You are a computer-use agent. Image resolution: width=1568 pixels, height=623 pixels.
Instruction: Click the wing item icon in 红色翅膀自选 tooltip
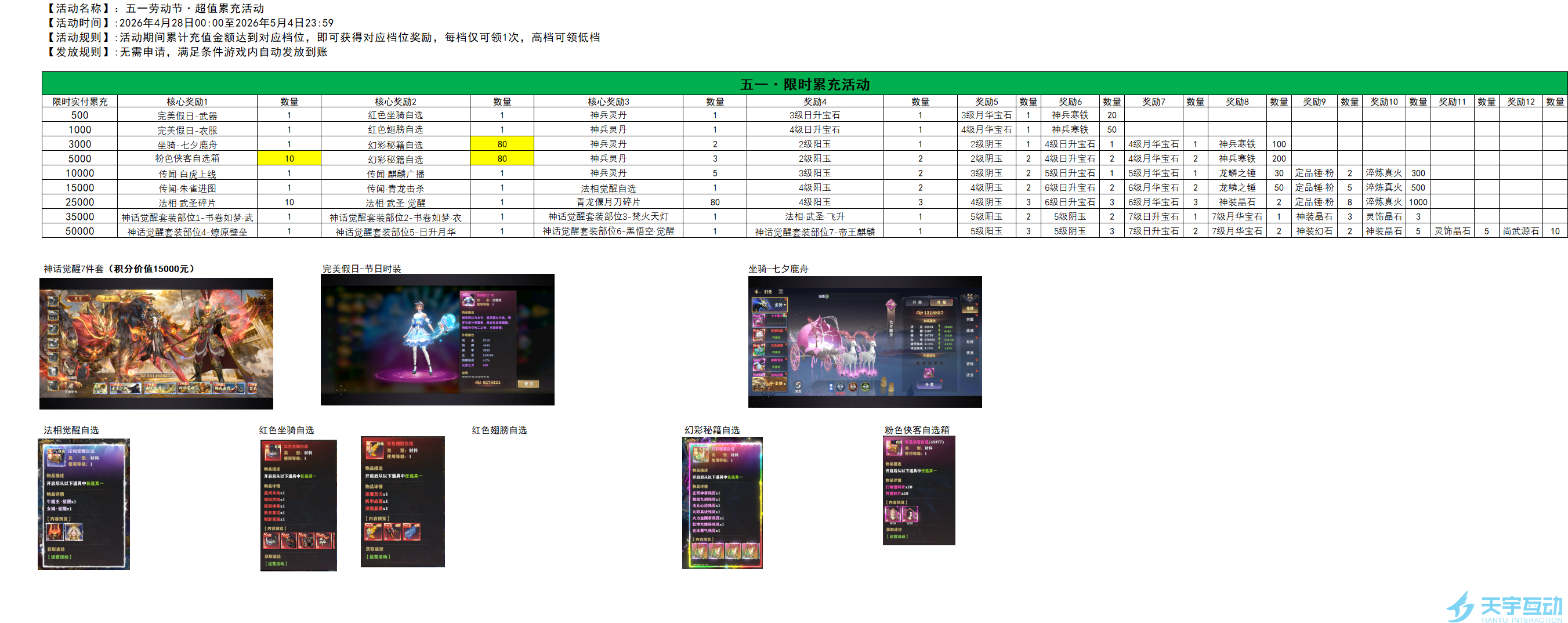pyautogui.click(x=374, y=449)
